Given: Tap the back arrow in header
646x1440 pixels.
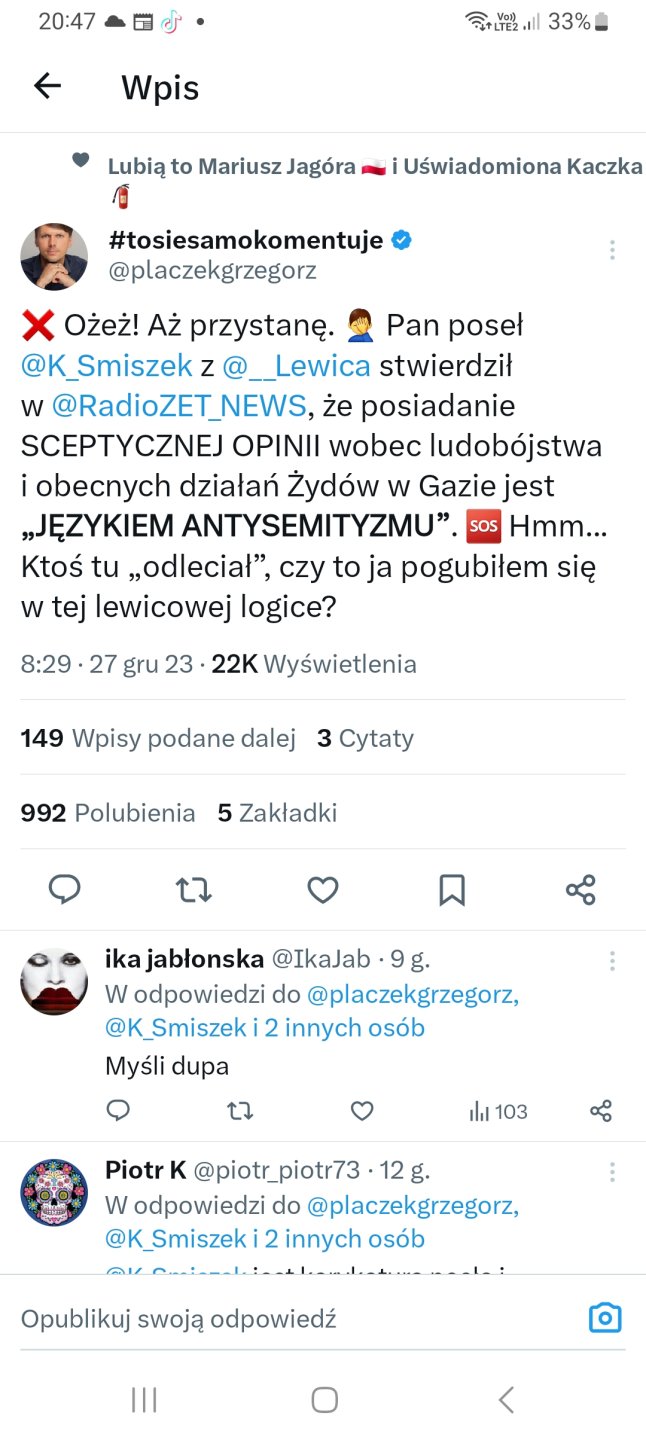Looking at the screenshot, I should click(x=48, y=87).
